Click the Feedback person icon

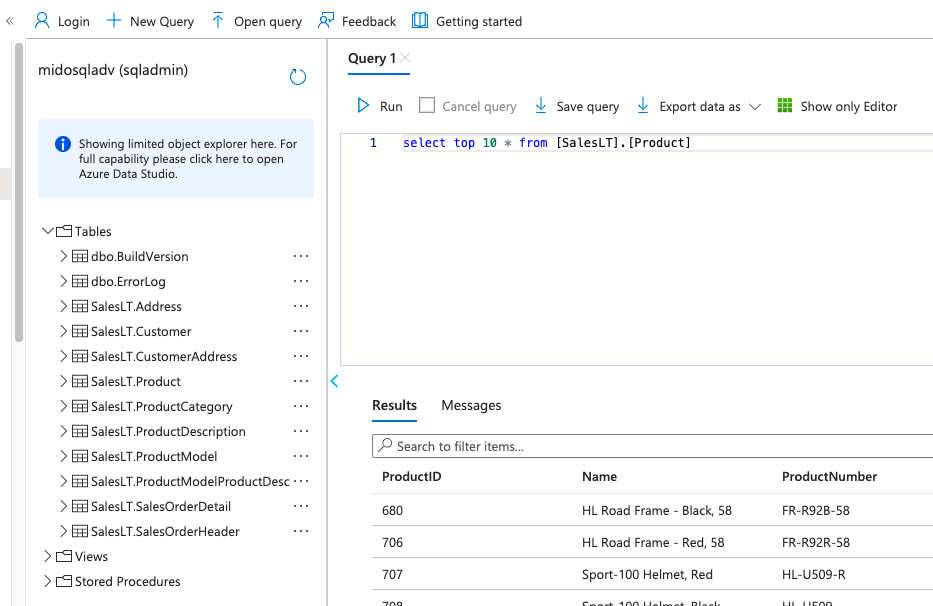325,21
